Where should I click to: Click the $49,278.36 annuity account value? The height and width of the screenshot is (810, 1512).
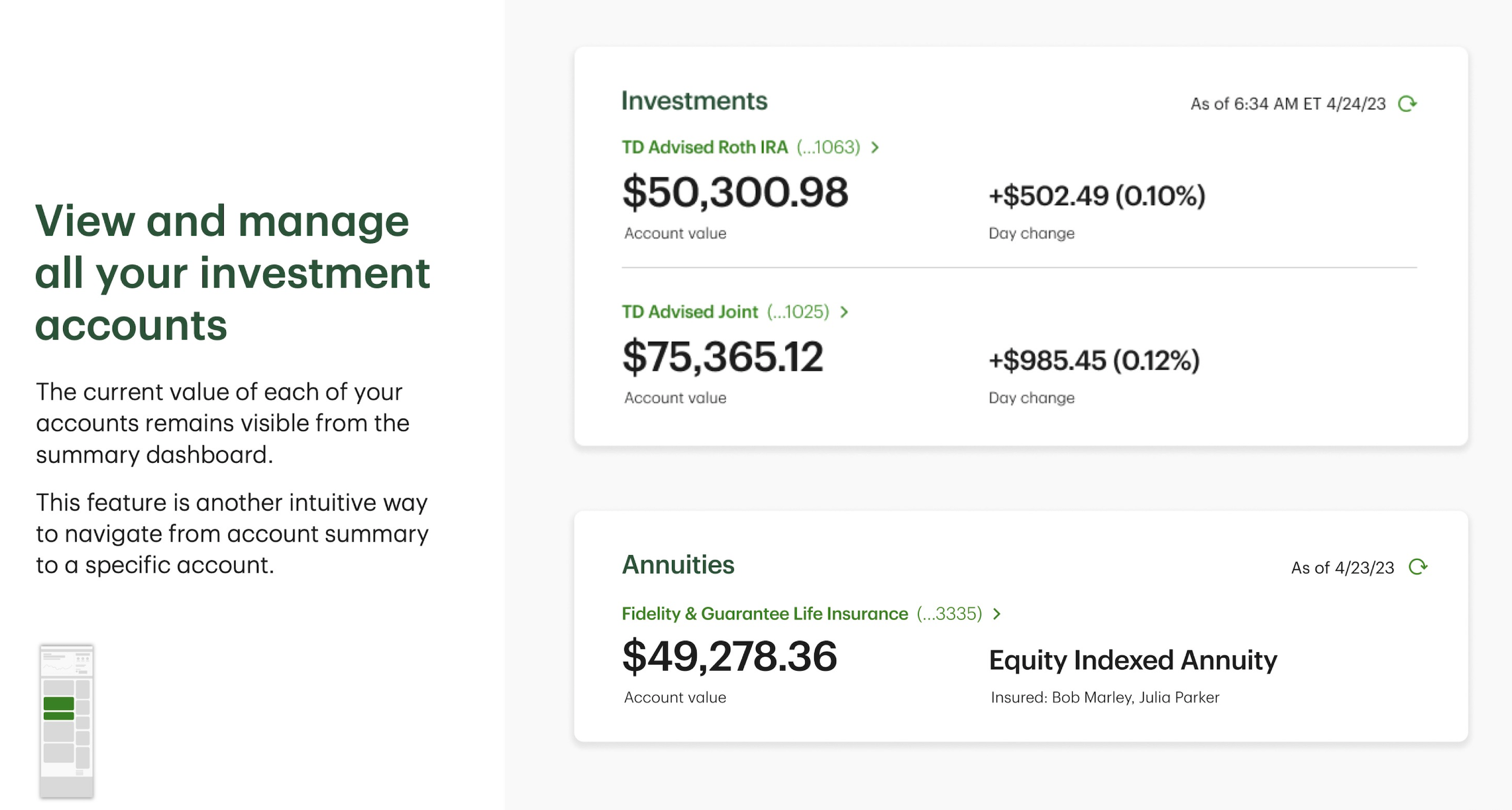[x=729, y=657]
